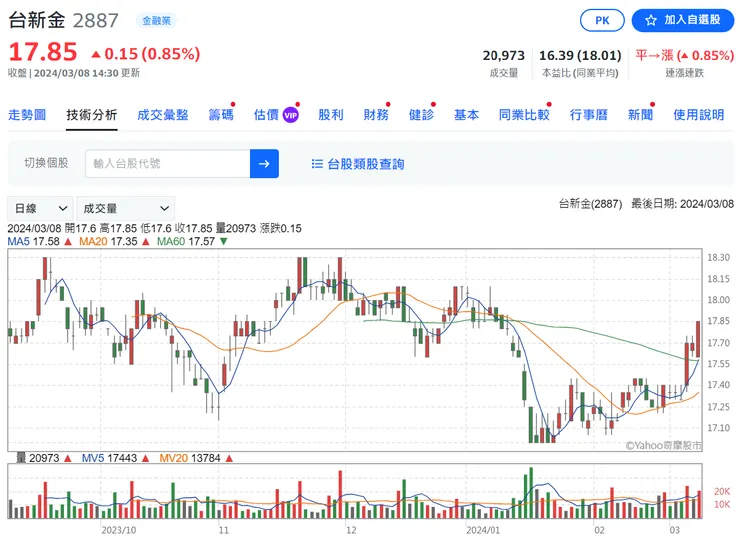Image resolution: width=740 pixels, height=541 pixels.
Task: Click the 16.39 (18.01) 本益比 value
Action: (580, 56)
